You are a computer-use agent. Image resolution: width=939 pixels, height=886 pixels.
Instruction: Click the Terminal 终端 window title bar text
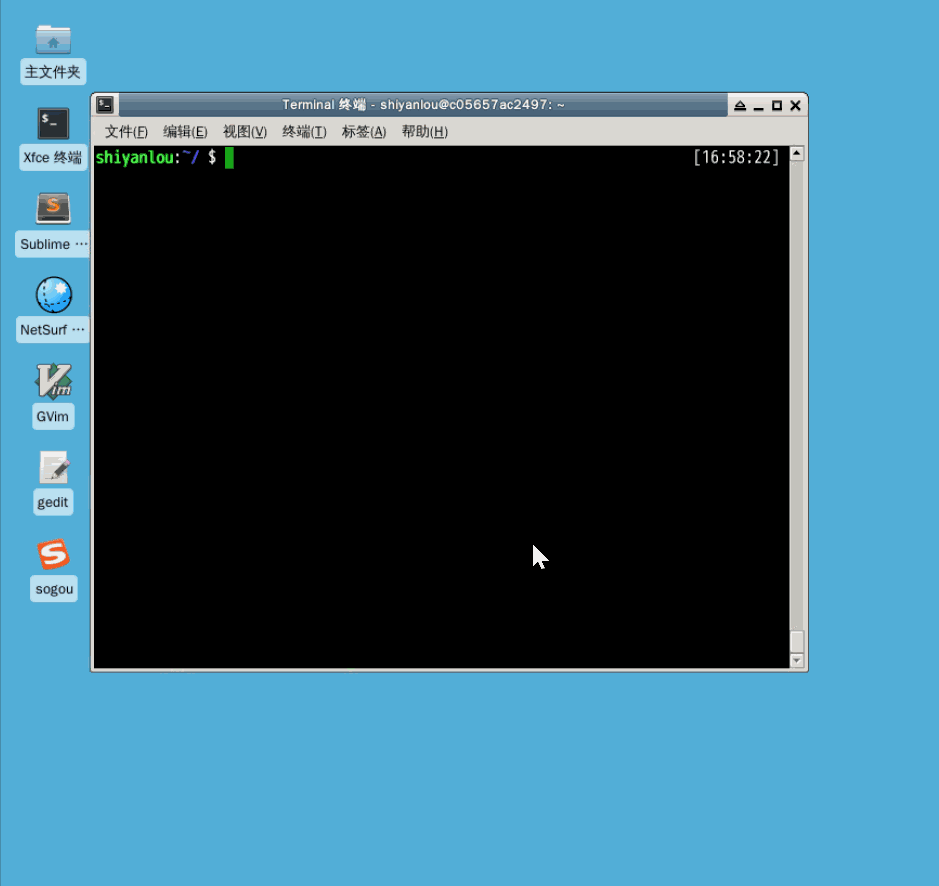[x=423, y=105]
